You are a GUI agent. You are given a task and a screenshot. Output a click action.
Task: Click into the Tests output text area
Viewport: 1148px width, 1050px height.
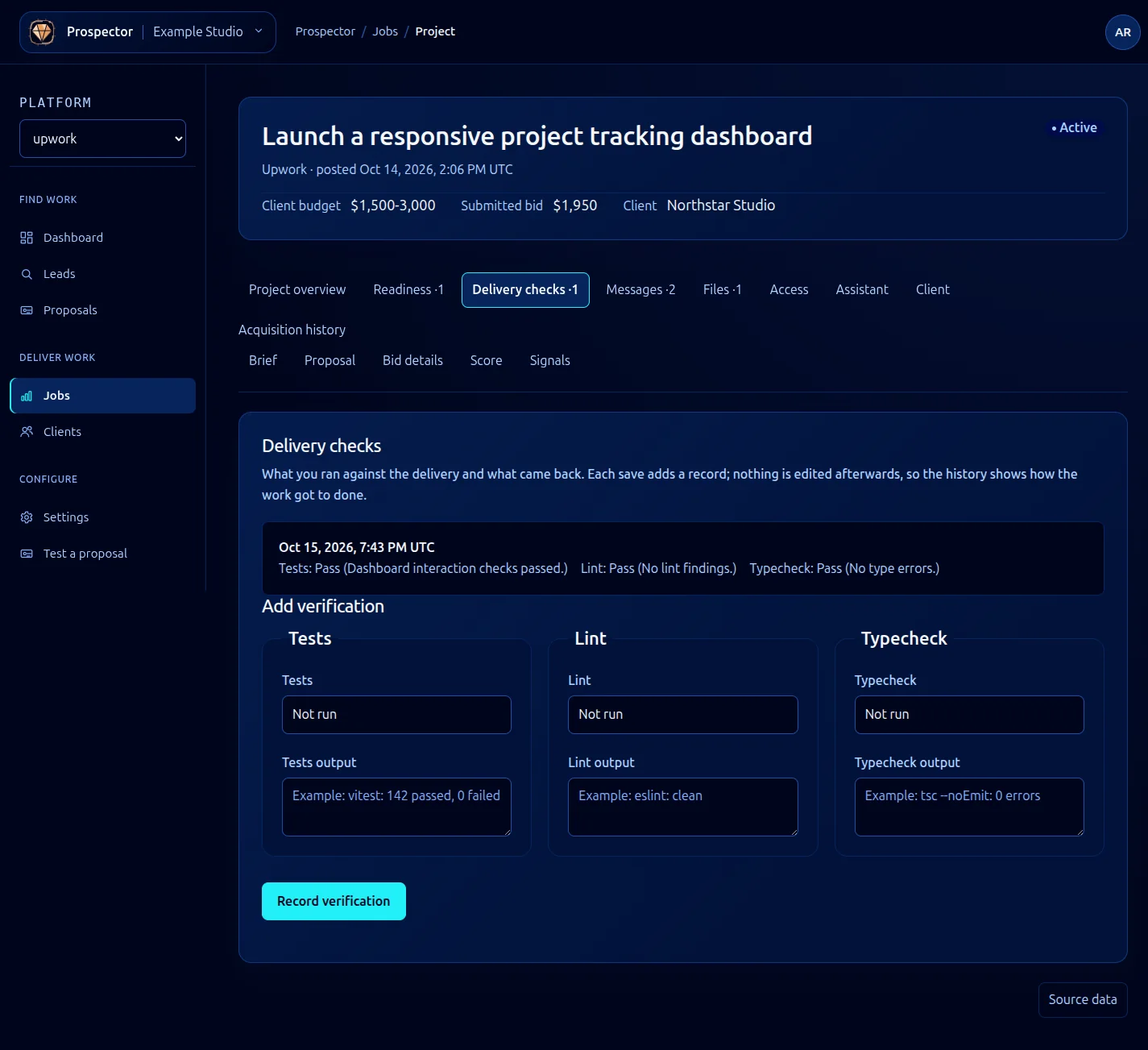pos(396,807)
